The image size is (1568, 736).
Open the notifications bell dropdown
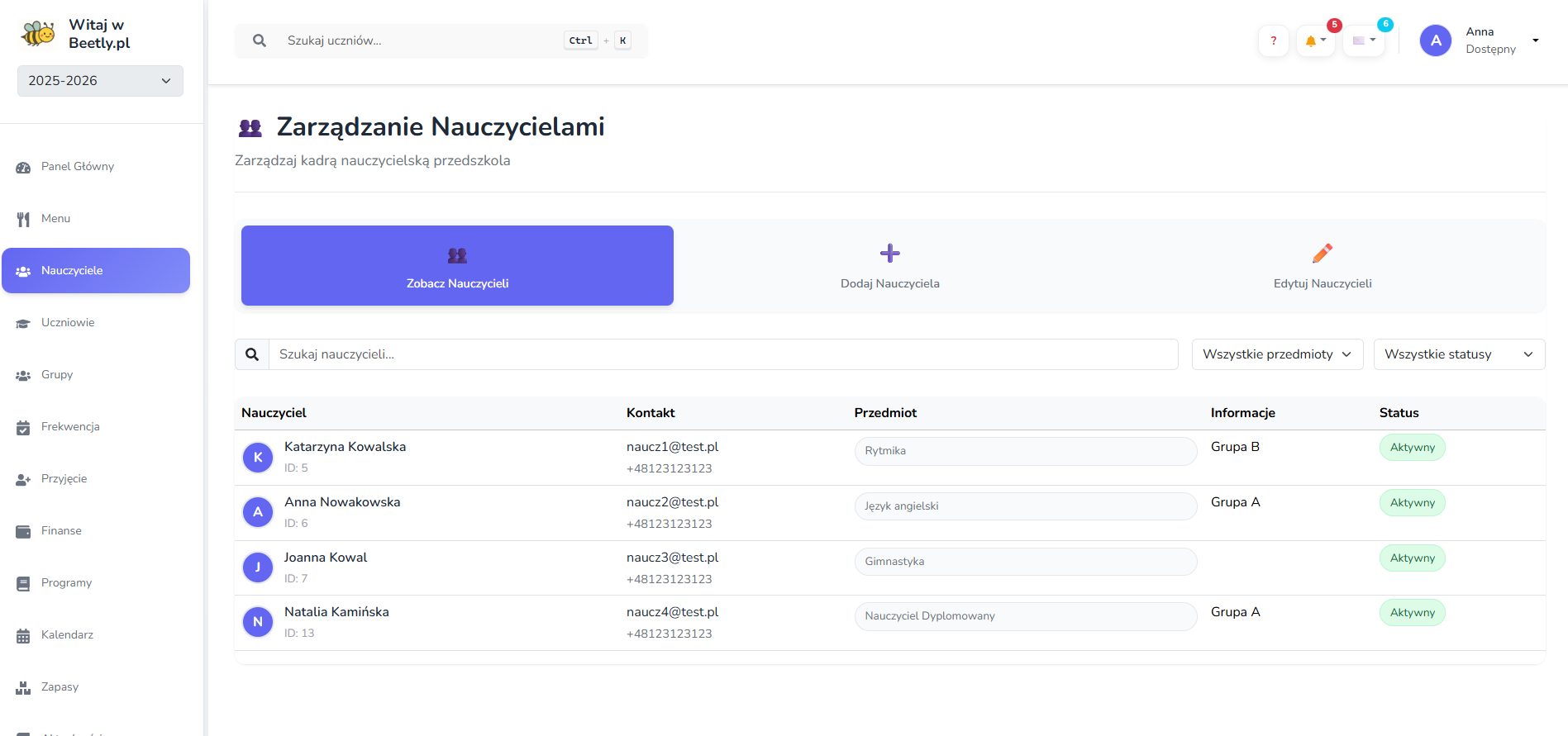tap(1315, 40)
